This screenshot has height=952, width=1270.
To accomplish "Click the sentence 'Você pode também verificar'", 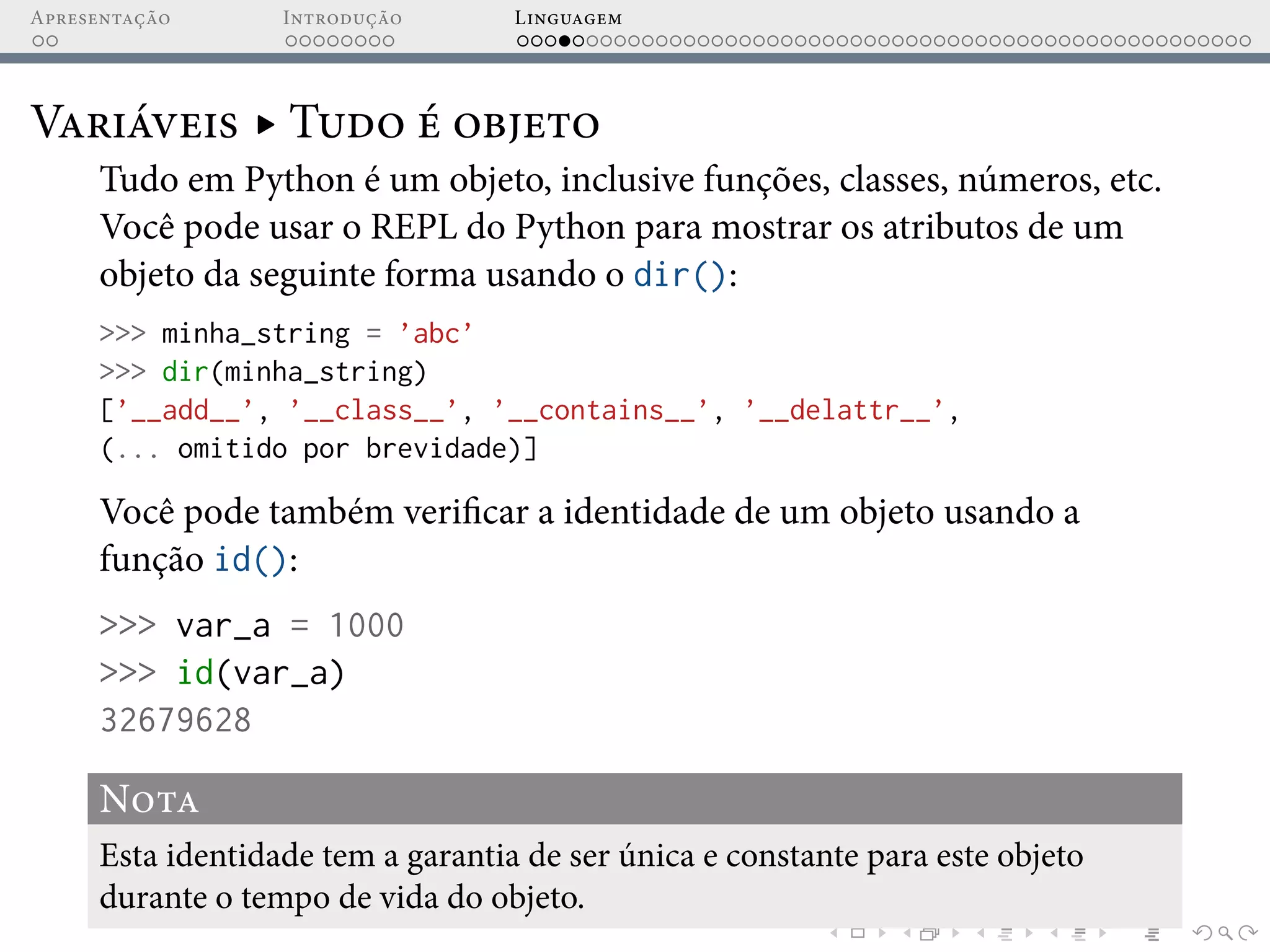I will pos(314,513).
